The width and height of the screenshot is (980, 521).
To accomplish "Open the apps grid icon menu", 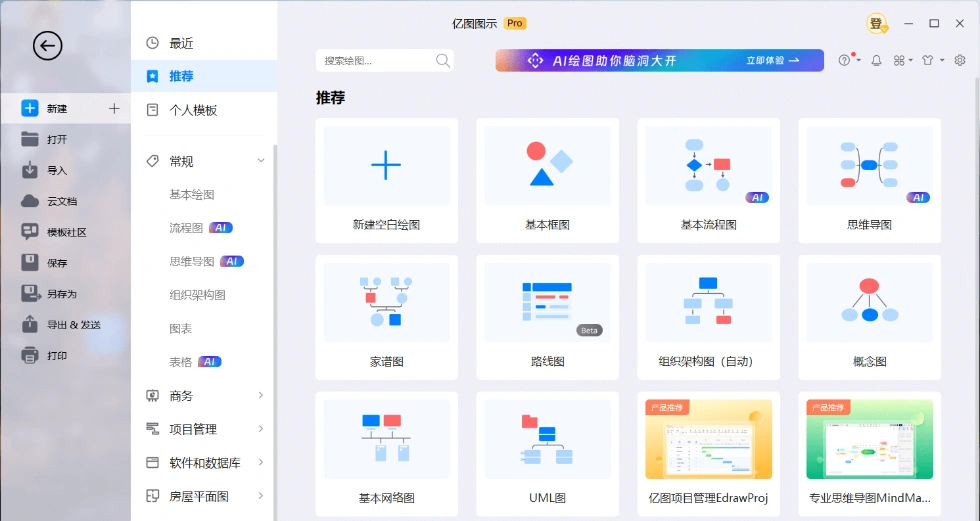I will [899, 61].
